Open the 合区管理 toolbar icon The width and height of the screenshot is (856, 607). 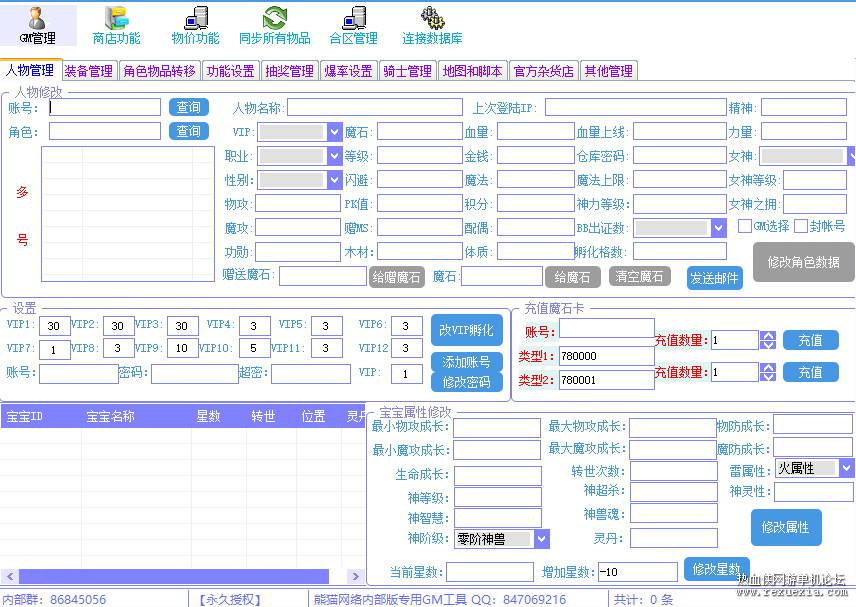(354, 25)
